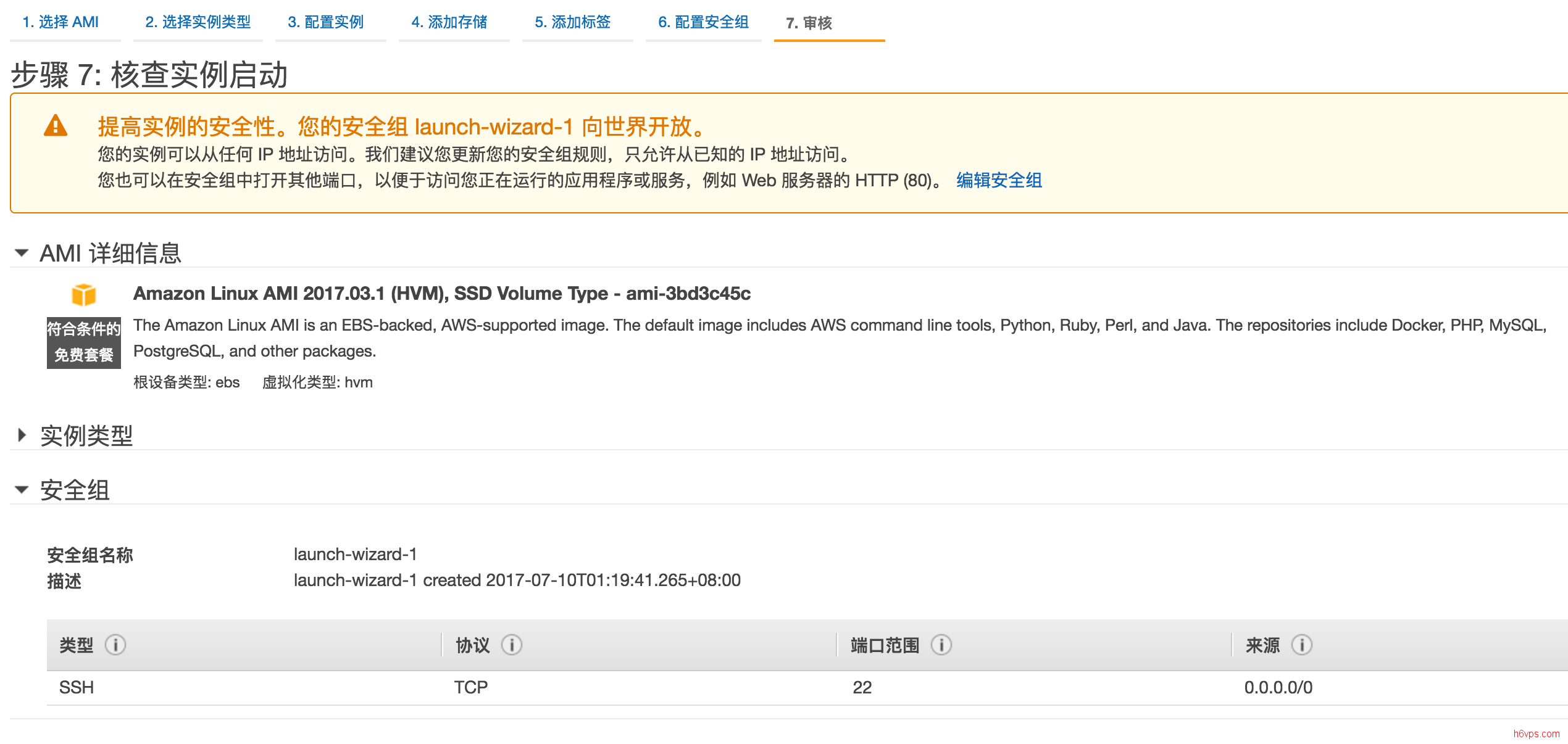
Task: Click the TCP protocol cell
Action: click(471, 687)
